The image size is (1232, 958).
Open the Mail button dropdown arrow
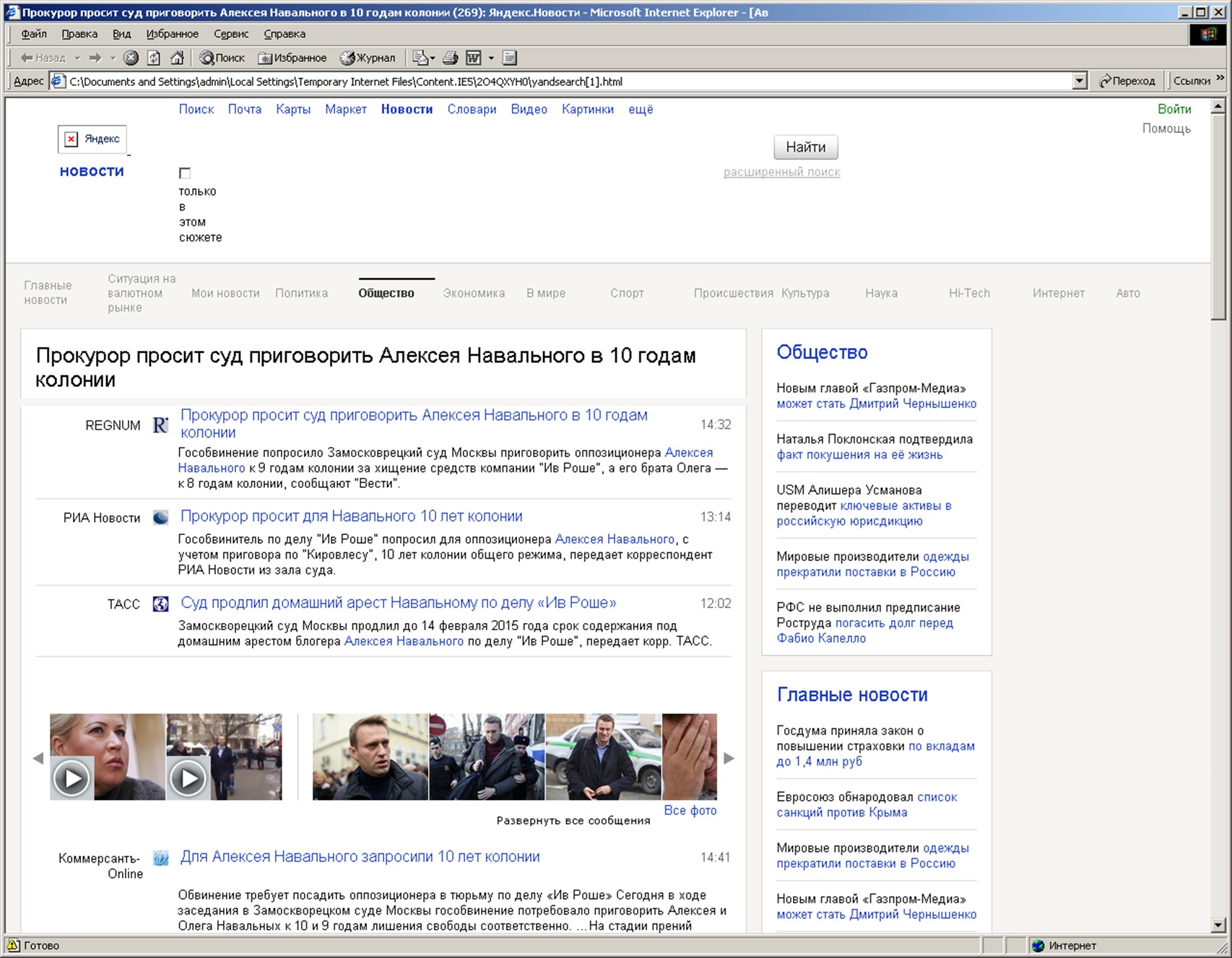pos(433,58)
